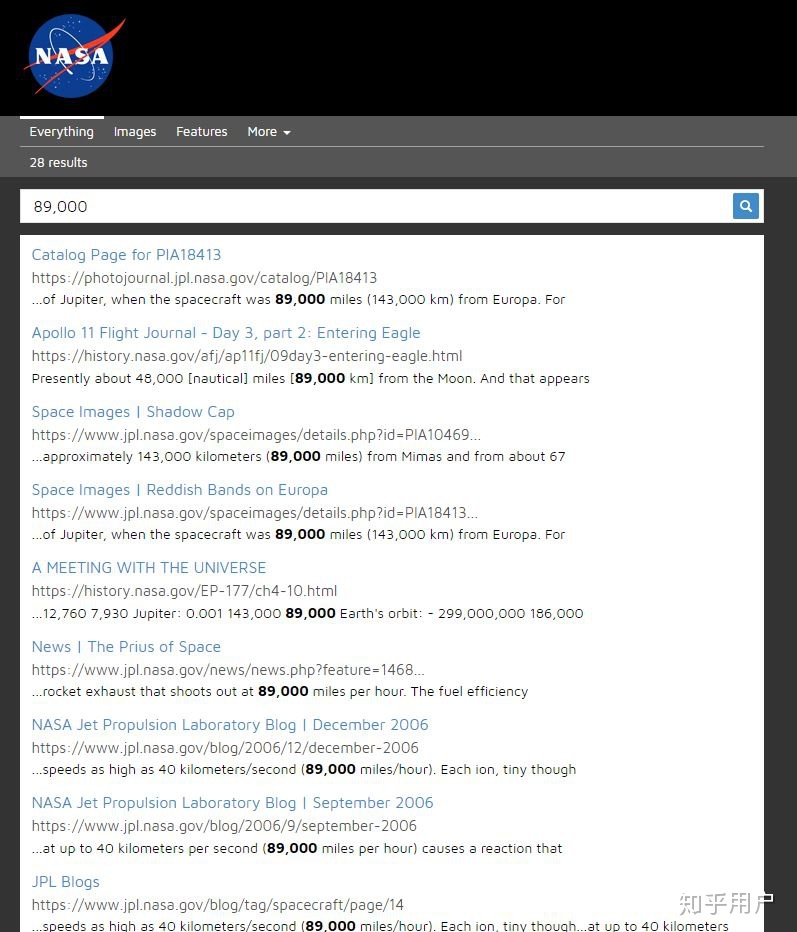Click URL with details.php?id=PIA10469
The width and height of the screenshot is (797, 932).
[256, 434]
